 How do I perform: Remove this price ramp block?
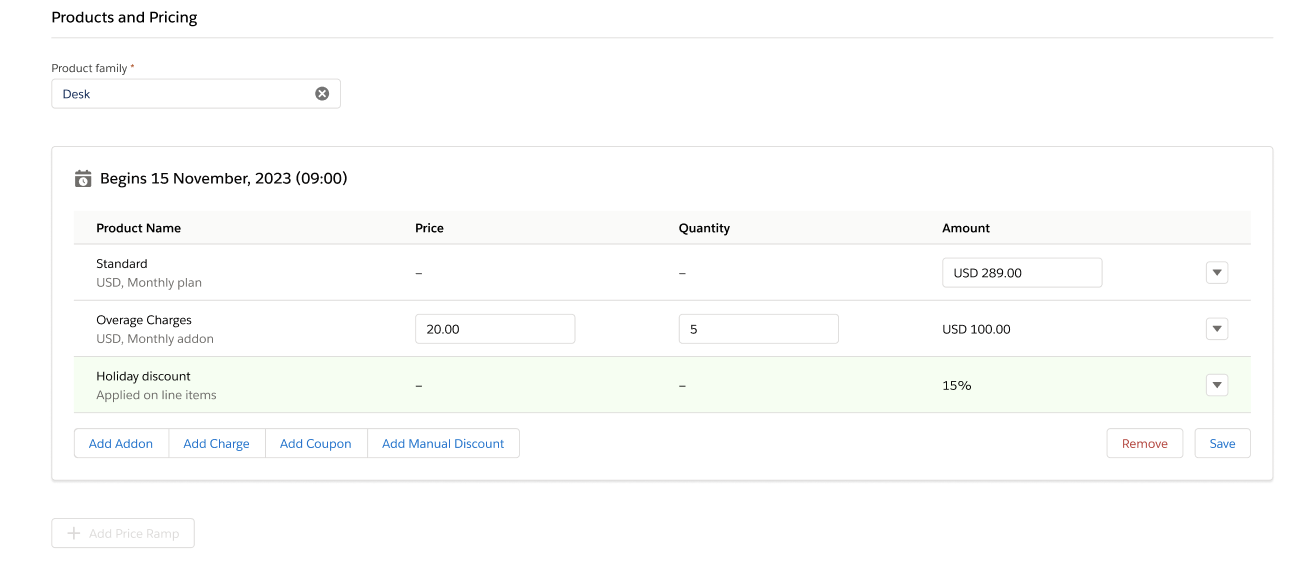coord(1144,444)
